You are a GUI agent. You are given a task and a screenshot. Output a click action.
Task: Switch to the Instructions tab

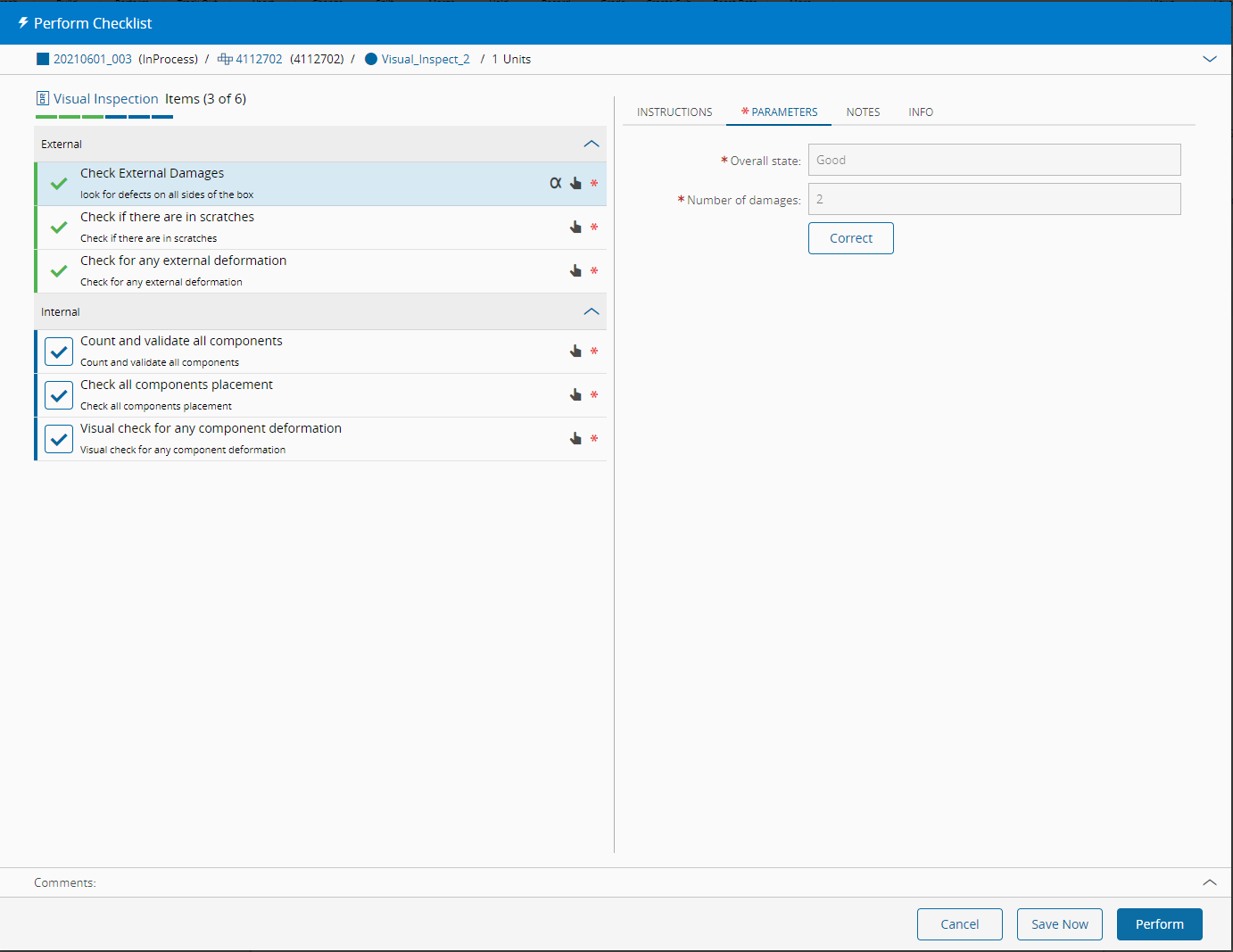tap(674, 112)
